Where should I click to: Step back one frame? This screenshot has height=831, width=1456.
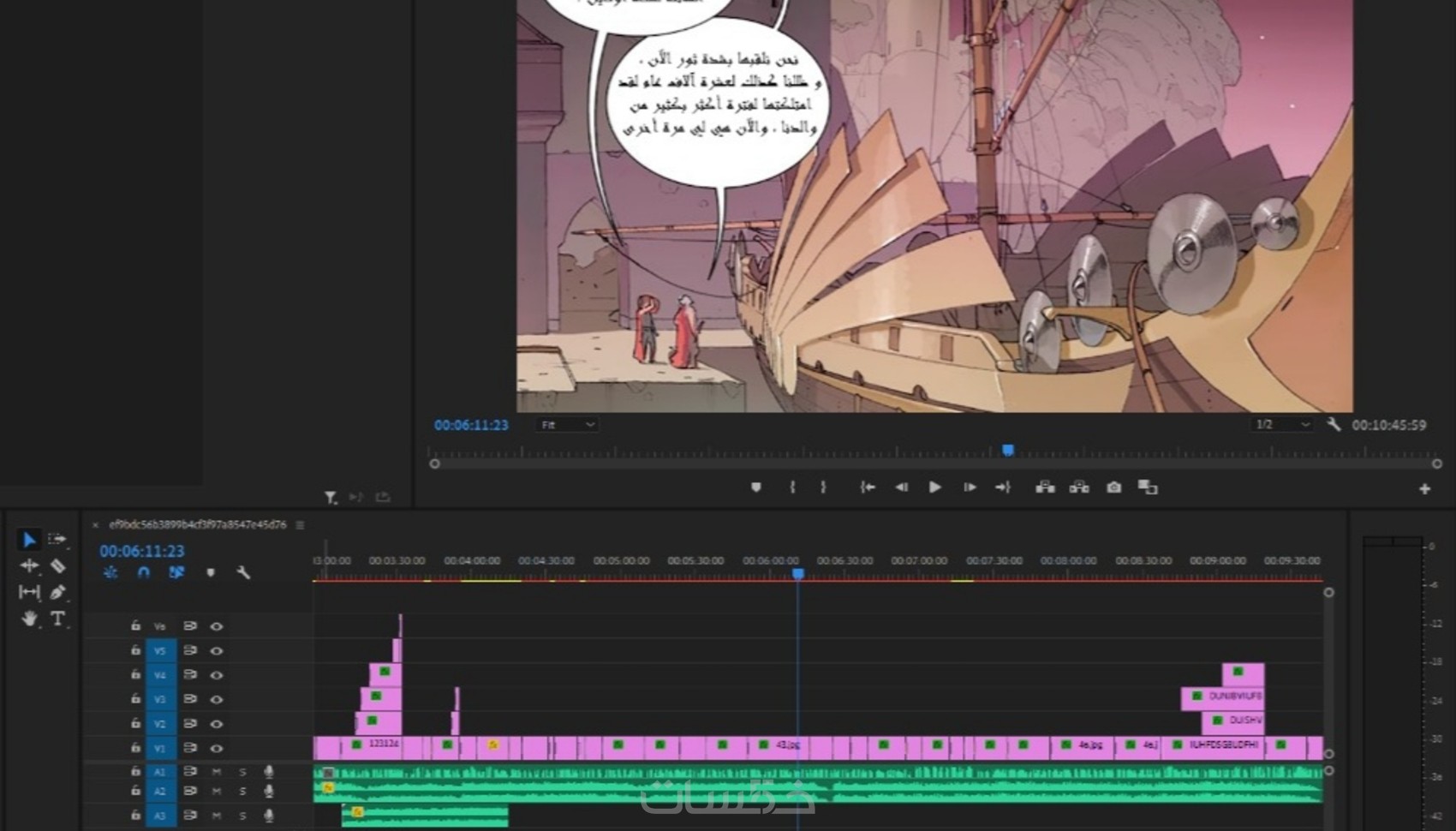tap(901, 487)
